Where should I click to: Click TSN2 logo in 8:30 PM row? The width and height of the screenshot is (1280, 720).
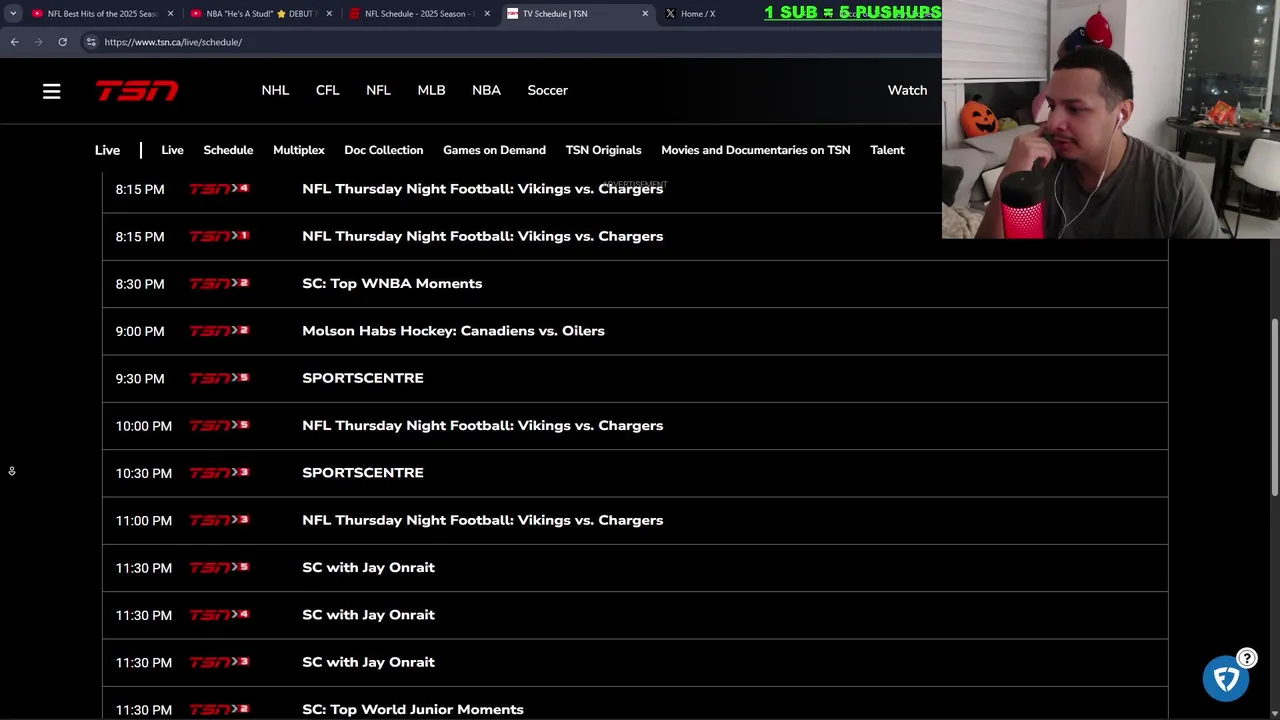click(x=219, y=284)
